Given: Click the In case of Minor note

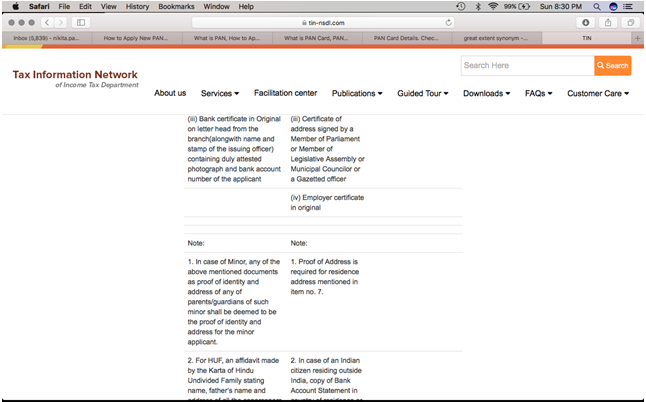Looking at the screenshot, I should [234, 302].
